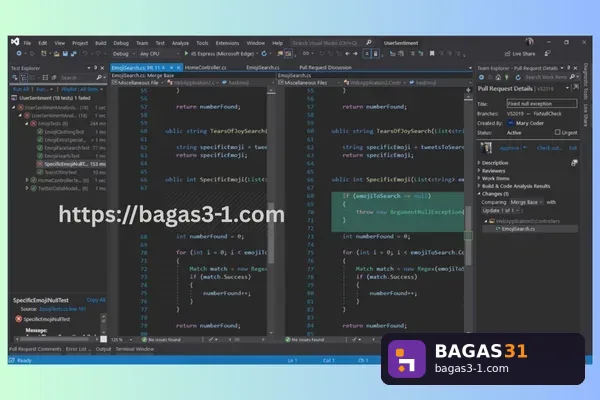Open the Approve dropdown arrow
Screen dimensions: 600x400
(x=525, y=148)
